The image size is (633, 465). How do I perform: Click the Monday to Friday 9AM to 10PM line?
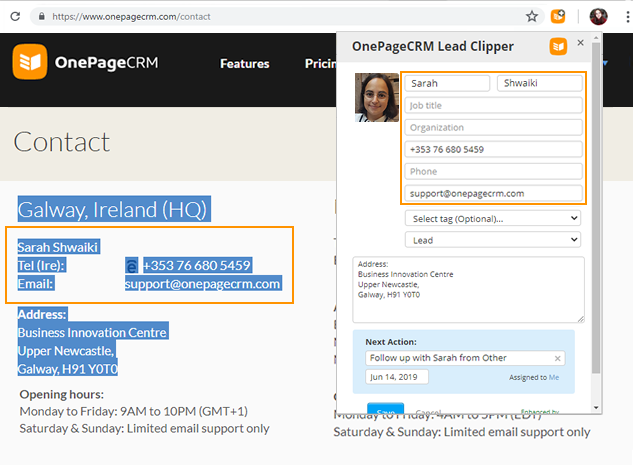click(134, 411)
